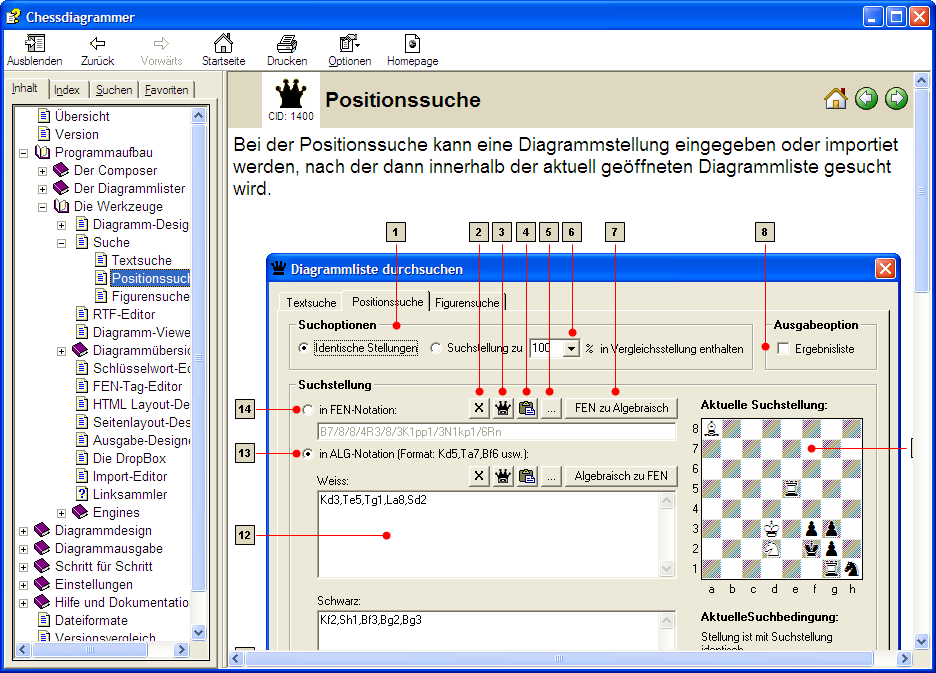Go back with the Zurück arrow
This screenshot has width=936, height=673.
(97, 44)
